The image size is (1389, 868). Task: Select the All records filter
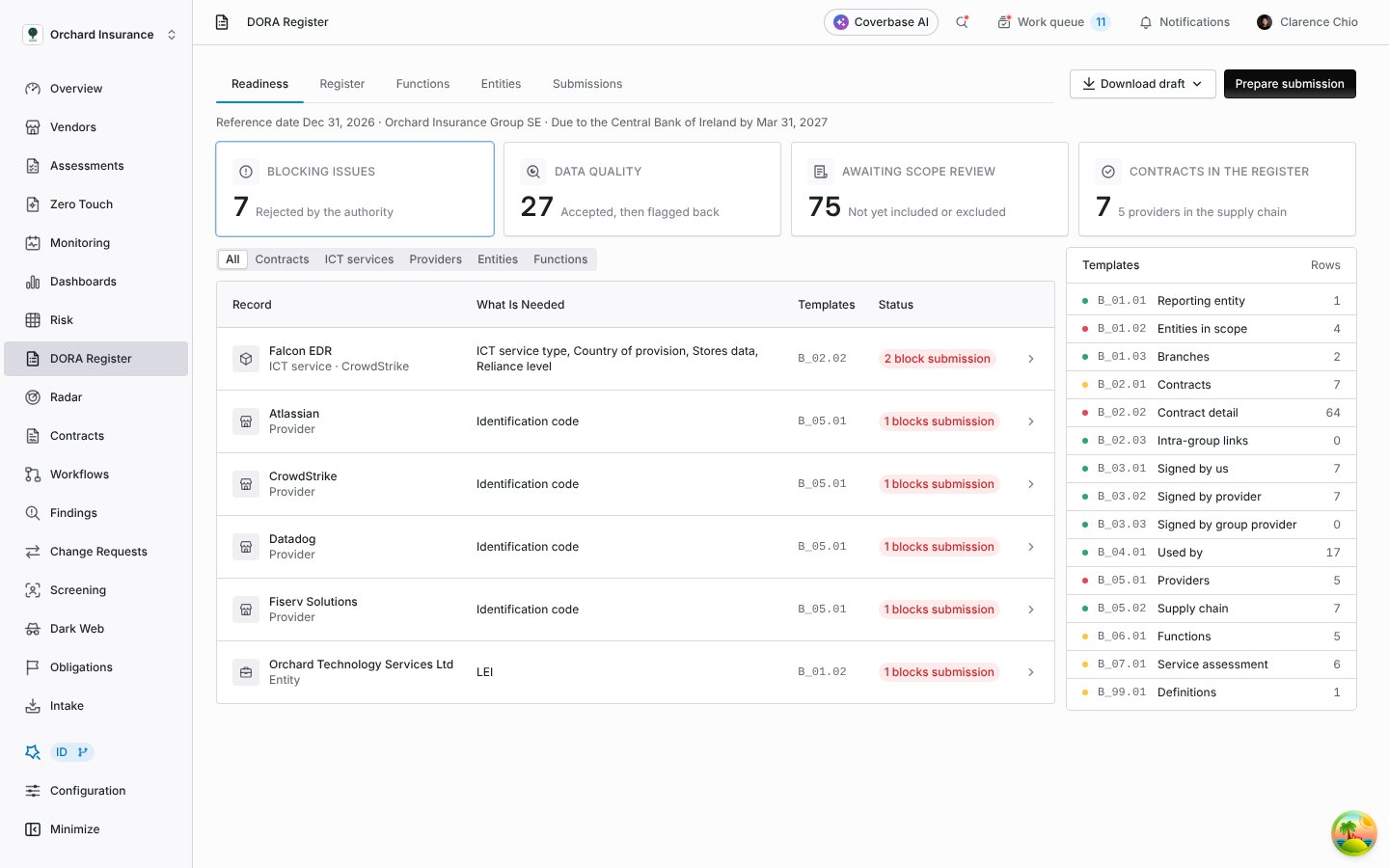[232, 259]
